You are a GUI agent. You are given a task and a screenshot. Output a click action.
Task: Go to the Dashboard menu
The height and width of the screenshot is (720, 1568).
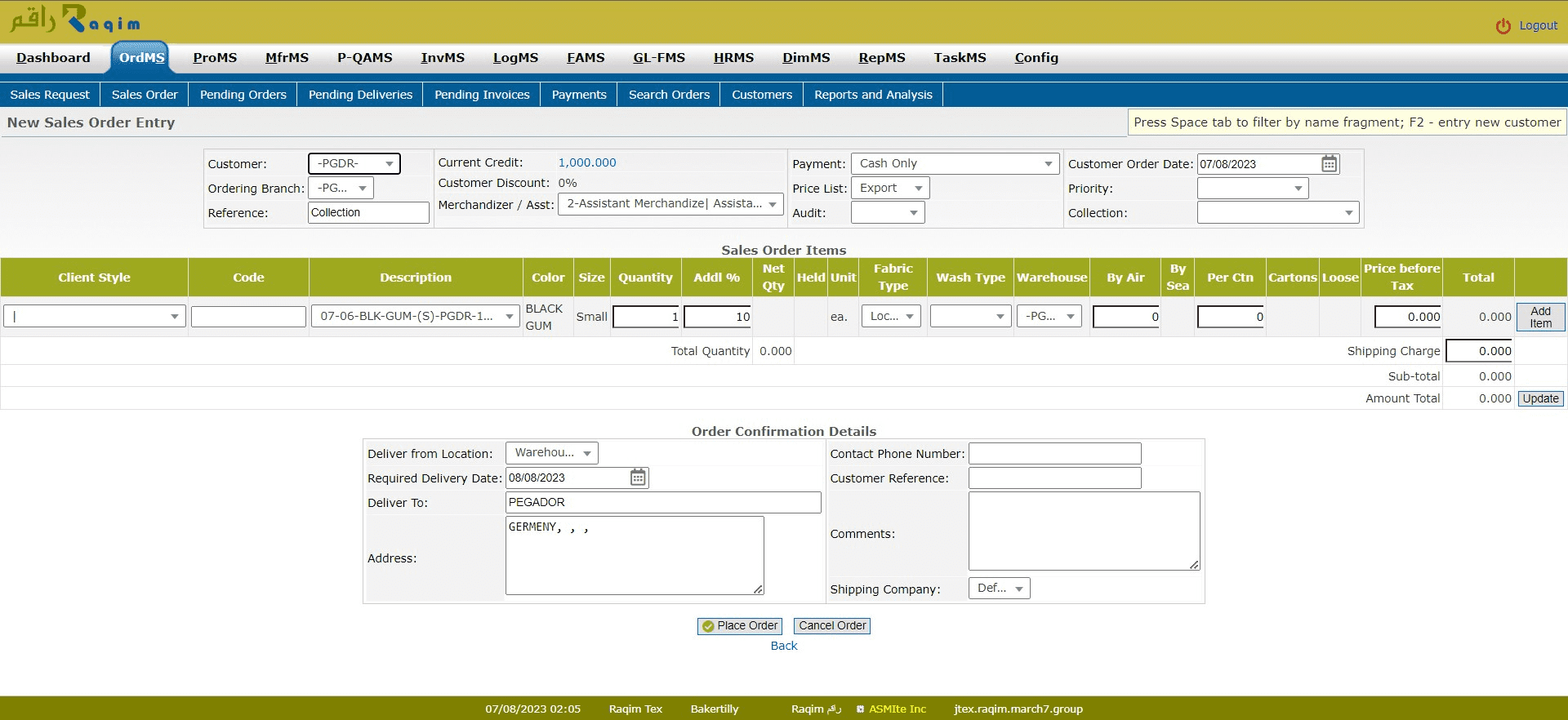tap(53, 58)
